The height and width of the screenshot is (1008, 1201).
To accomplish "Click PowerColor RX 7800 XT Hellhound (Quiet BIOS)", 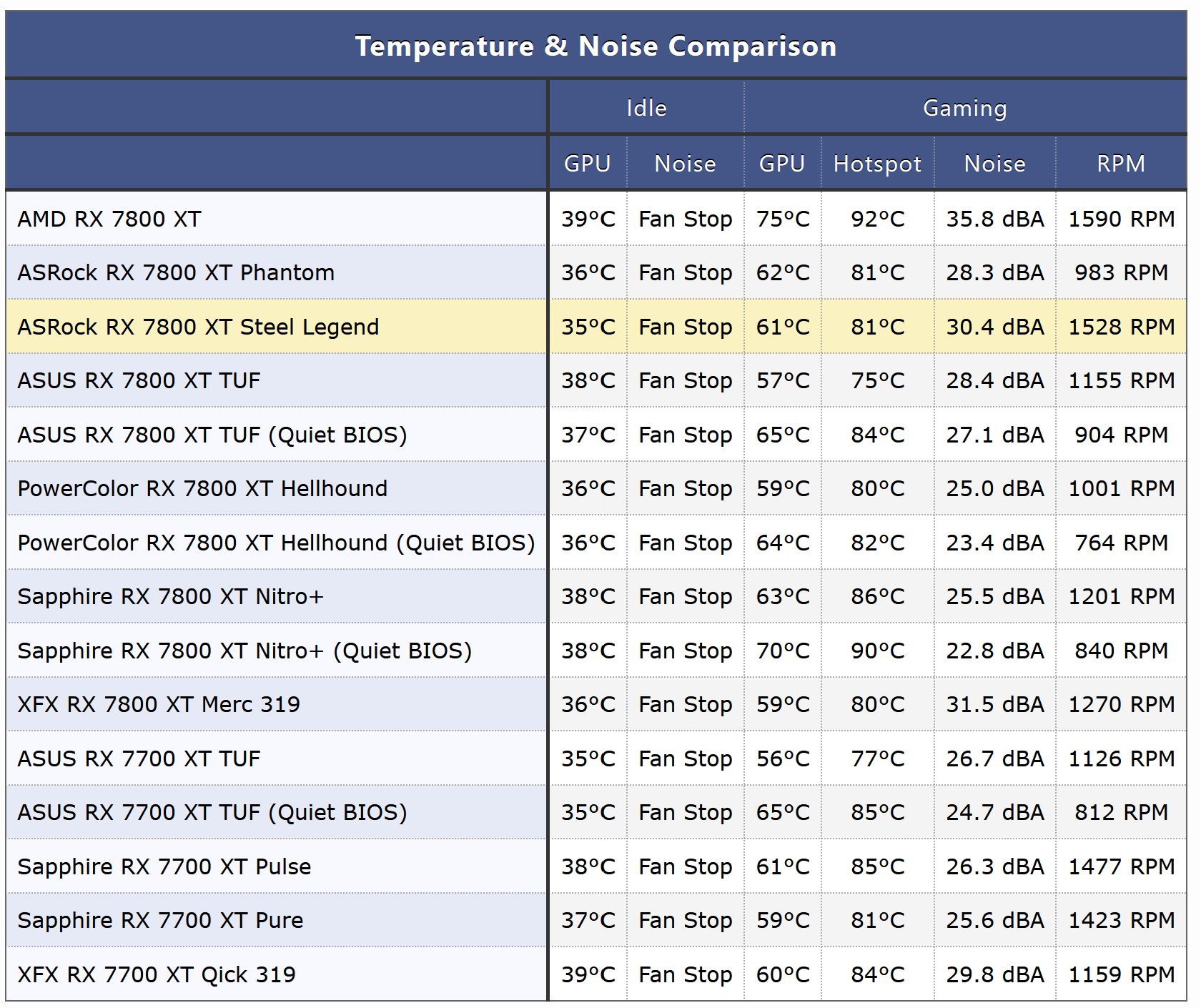I will tap(276, 543).
